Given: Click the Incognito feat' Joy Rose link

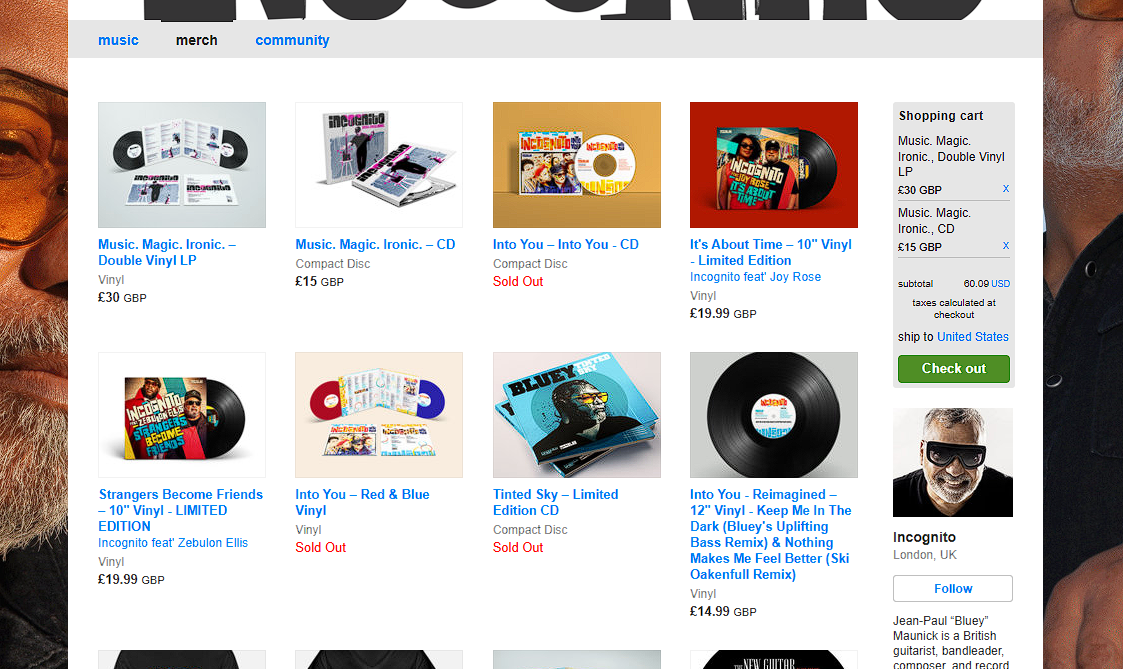Looking at the screenshot, I should point(756,277).
